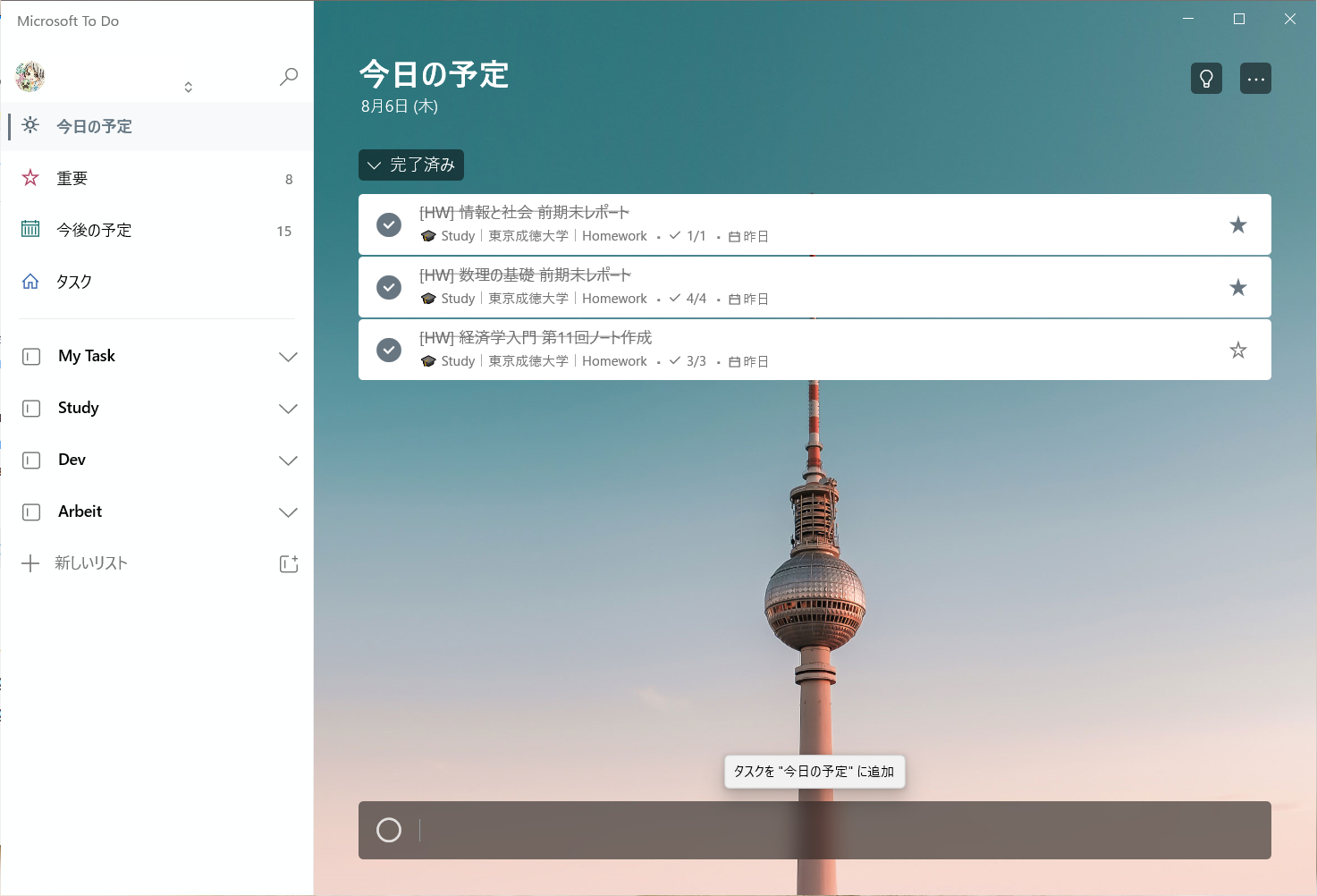Open the 重要 list
Viewport: 1317px width, 896px height.
coord(72,179)
